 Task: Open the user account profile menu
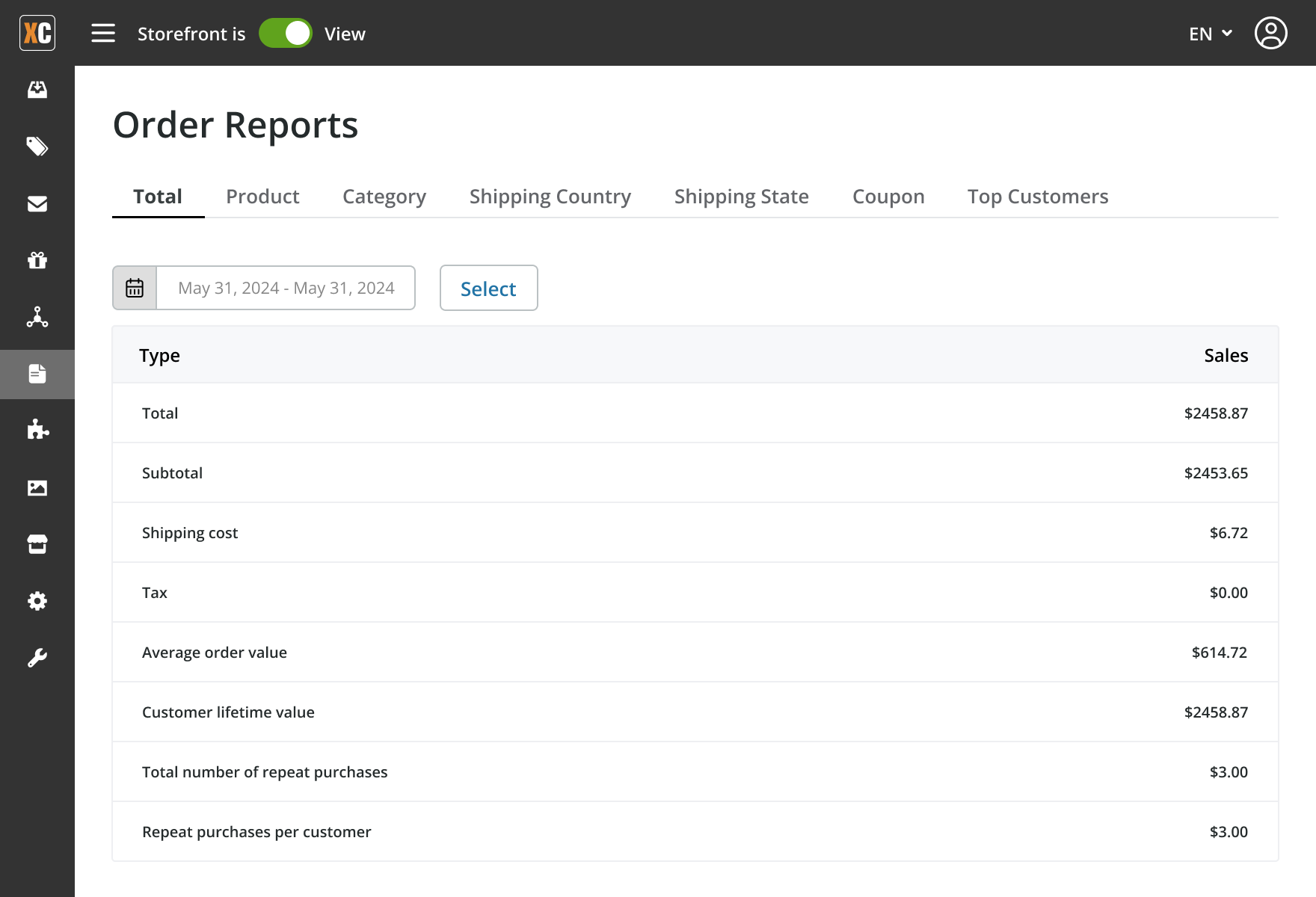tap(1270, 33)
